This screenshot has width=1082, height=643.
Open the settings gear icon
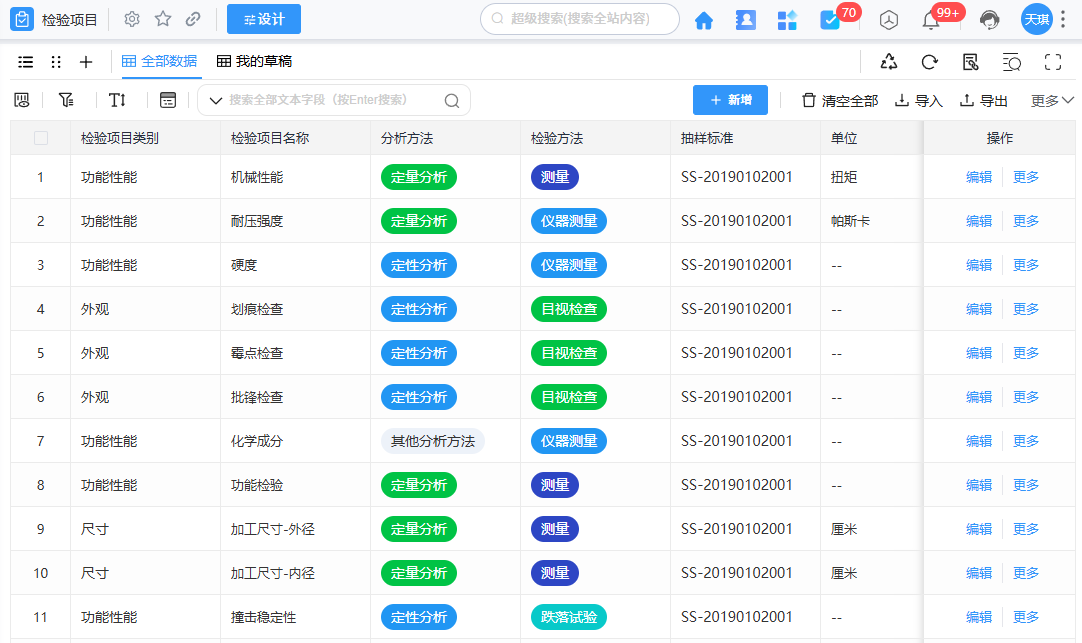(x=132, y=19)
